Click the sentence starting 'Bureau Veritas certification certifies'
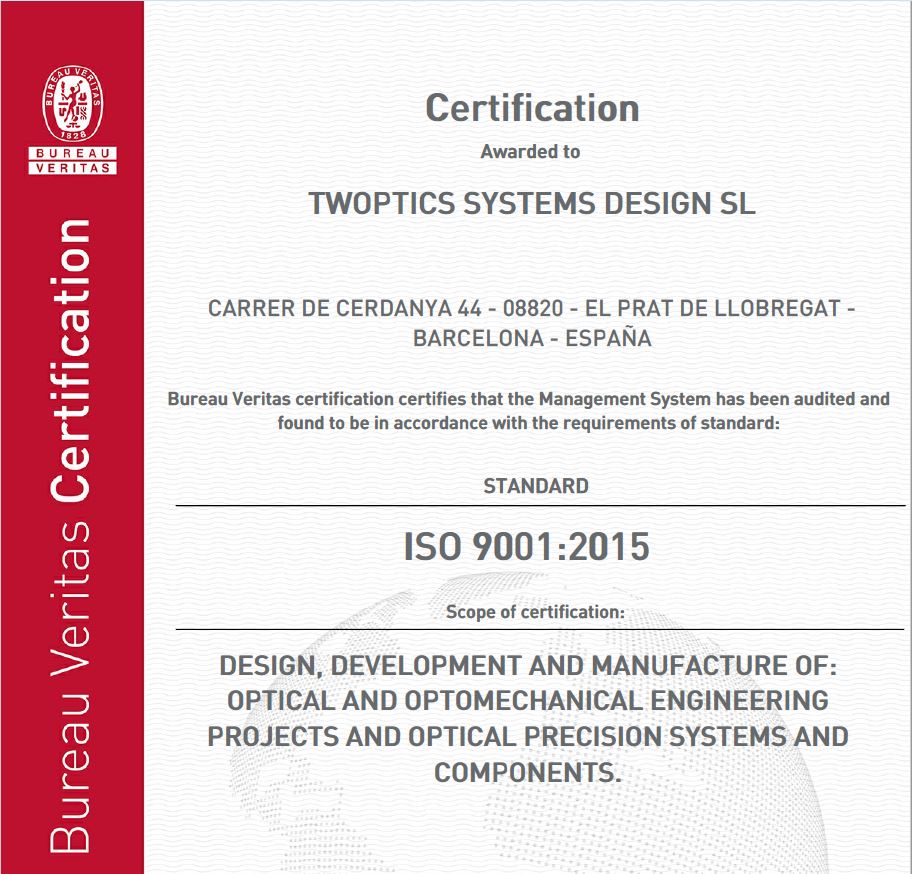 [529, 399]
